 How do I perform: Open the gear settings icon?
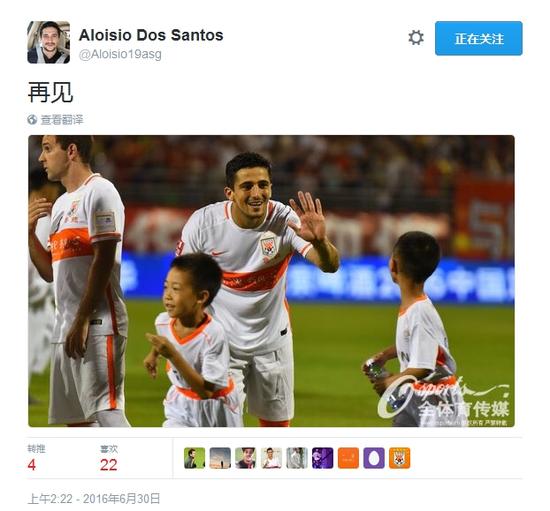[416, 38]
